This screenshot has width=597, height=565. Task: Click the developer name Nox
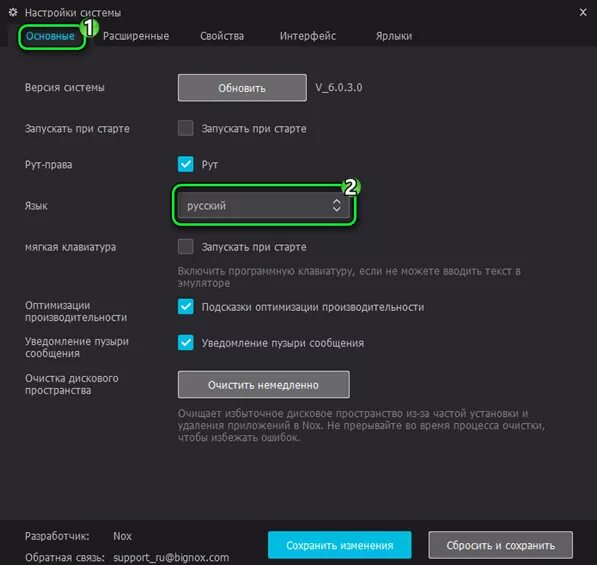pos(122,536)
